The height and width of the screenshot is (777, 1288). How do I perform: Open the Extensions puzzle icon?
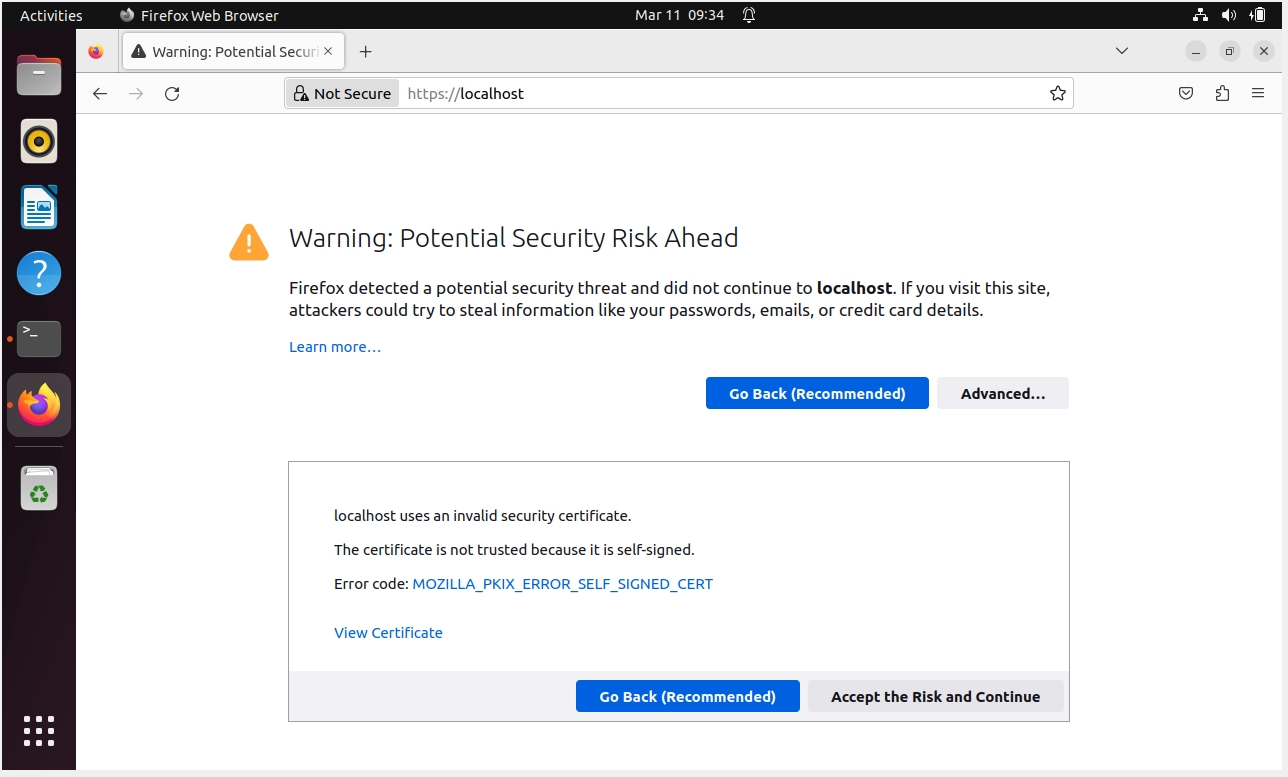(1222, 94)
